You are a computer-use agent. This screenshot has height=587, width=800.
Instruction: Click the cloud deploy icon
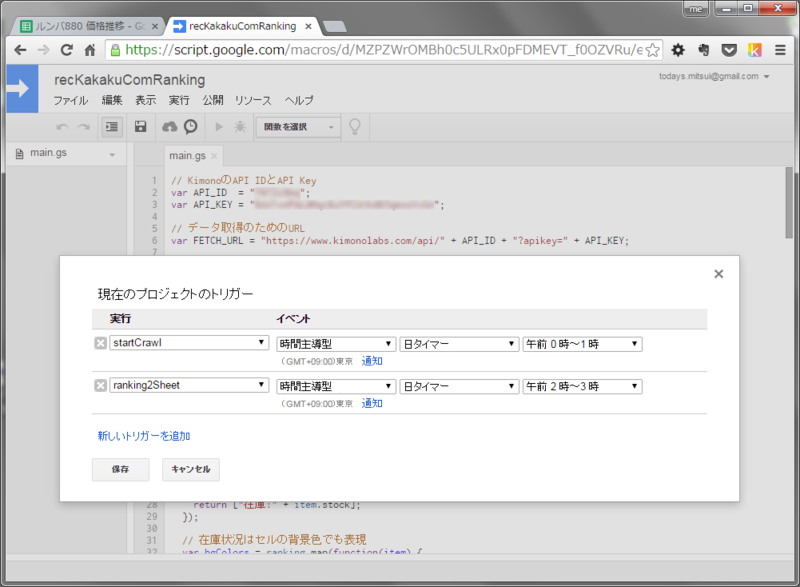click(169, 126)
